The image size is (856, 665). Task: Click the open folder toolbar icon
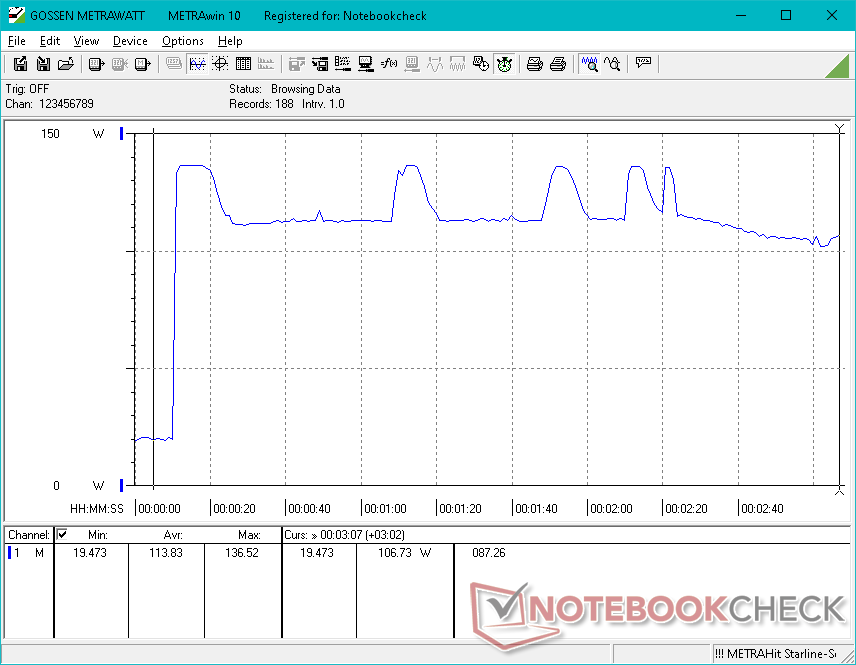[66, 64]
